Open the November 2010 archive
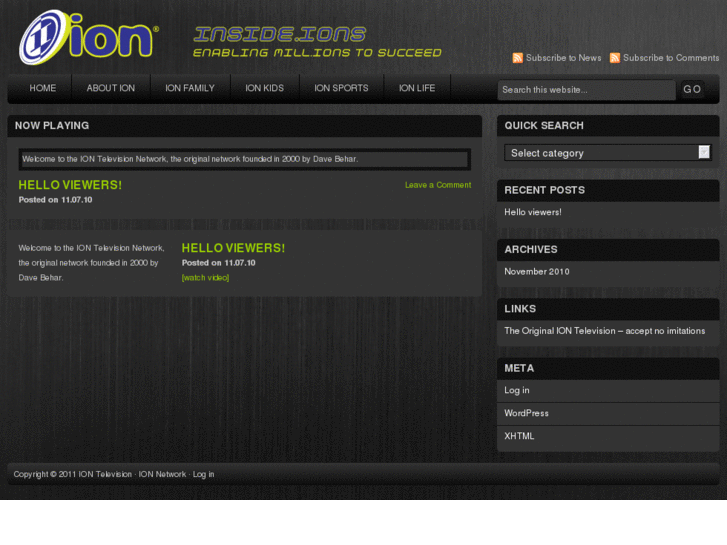This screenshot has height=545, width=727. click(537, 272)
